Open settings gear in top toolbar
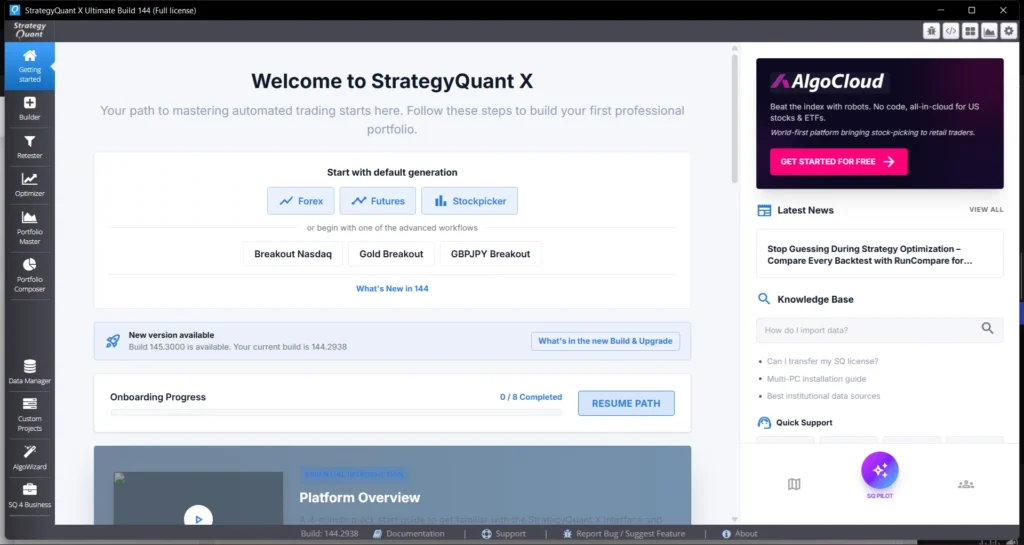Image resolution: width=1024 pixels, height=545 pixels. [1009, 31]
